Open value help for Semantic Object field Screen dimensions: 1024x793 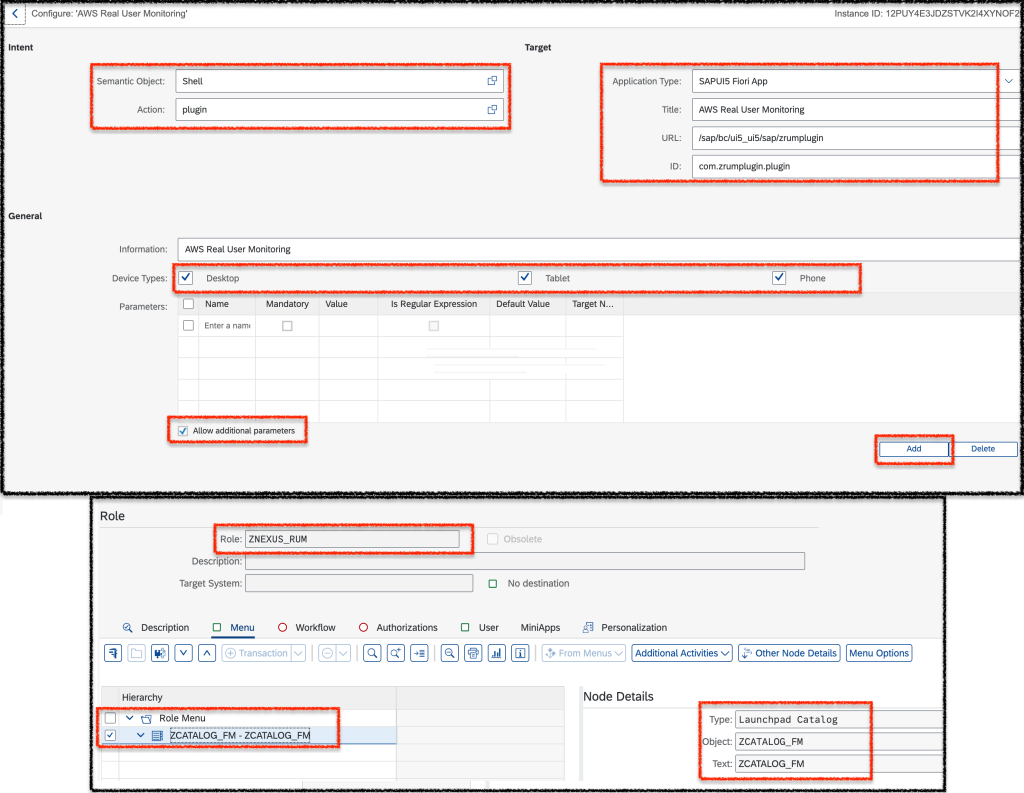pos(491,81)
